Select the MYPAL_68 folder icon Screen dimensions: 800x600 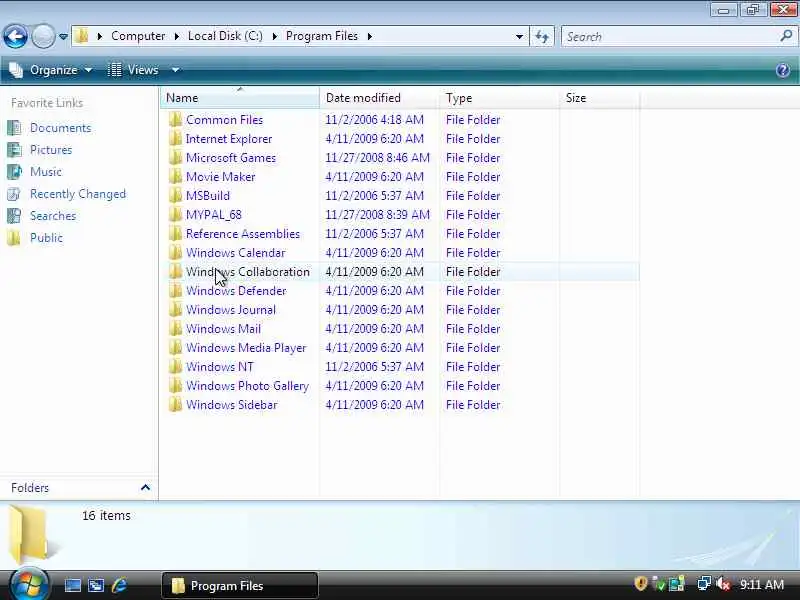tap(176, 215)
